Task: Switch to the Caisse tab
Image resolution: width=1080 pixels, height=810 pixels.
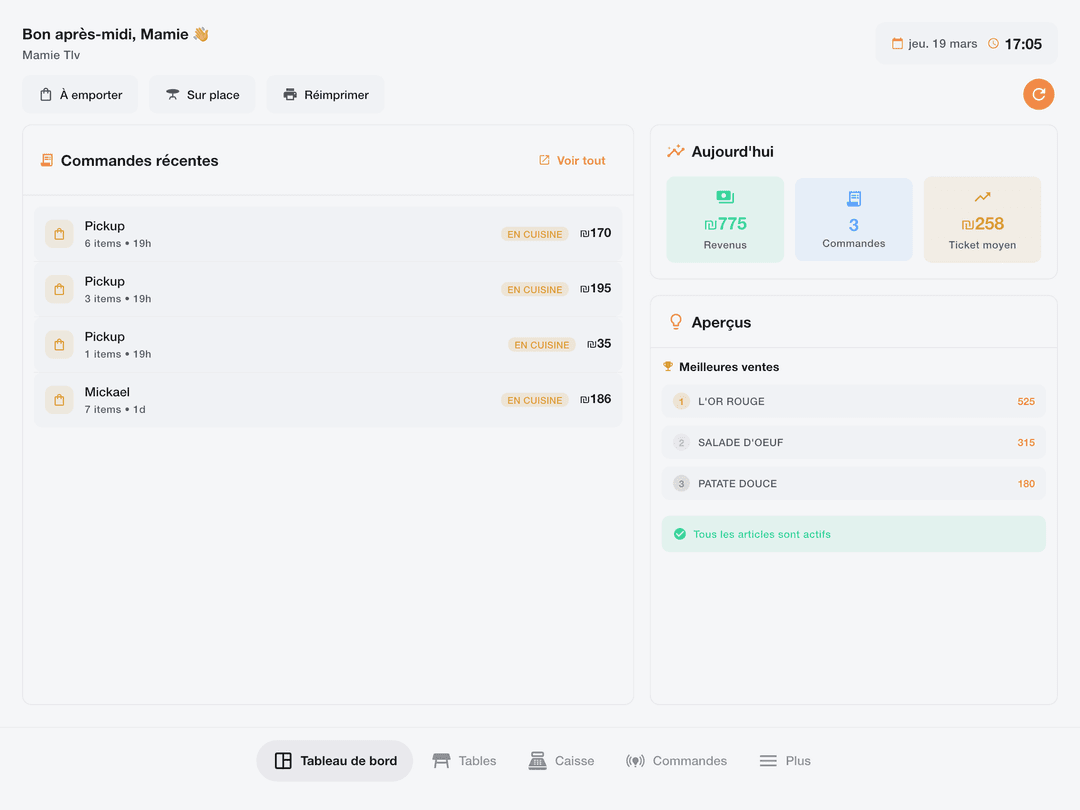Action: tap(561, 761)
